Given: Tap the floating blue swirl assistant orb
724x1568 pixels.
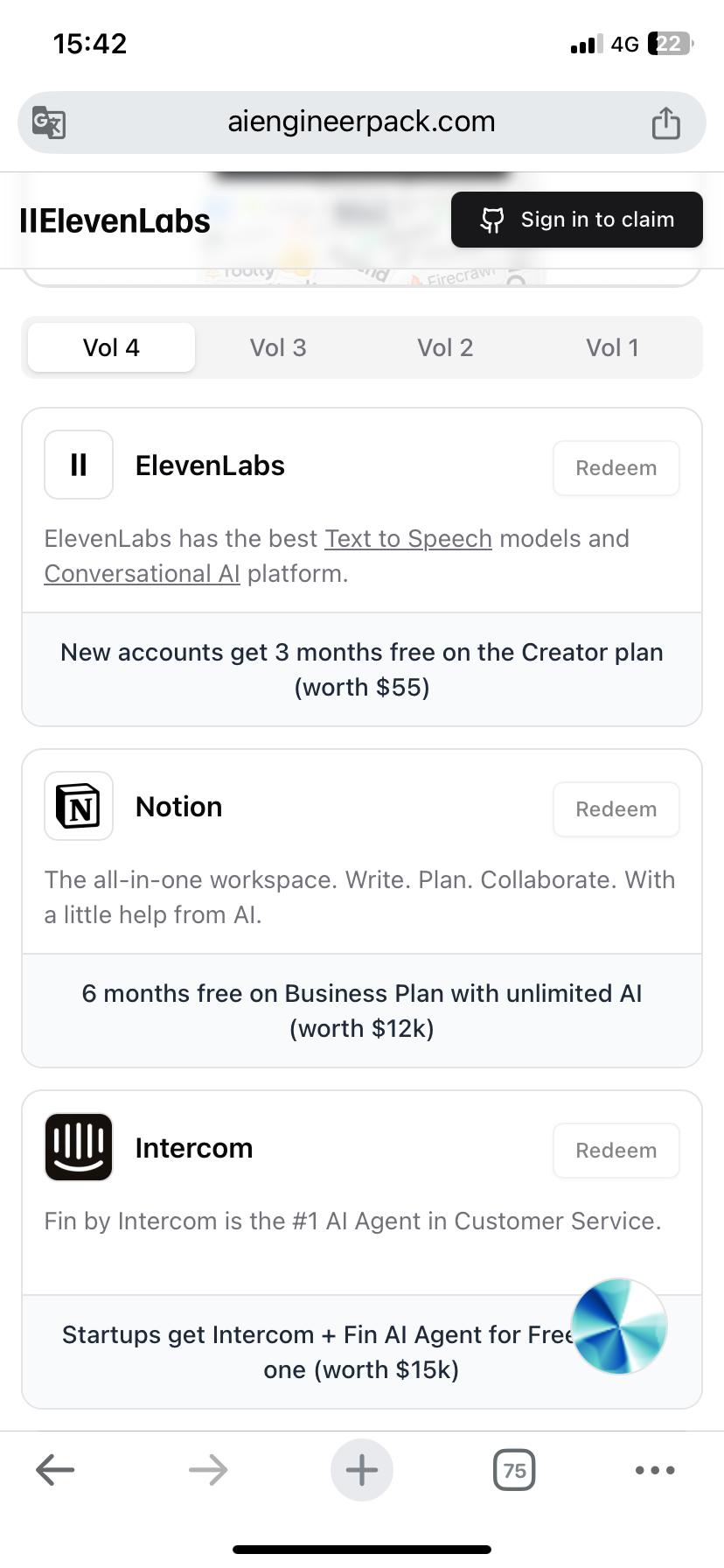Looking at the screenshot, I should (619, 1326).
